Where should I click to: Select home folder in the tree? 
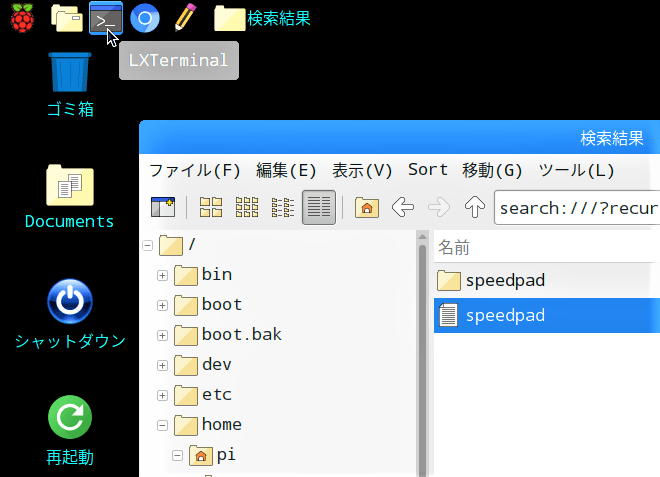point(208,425)
